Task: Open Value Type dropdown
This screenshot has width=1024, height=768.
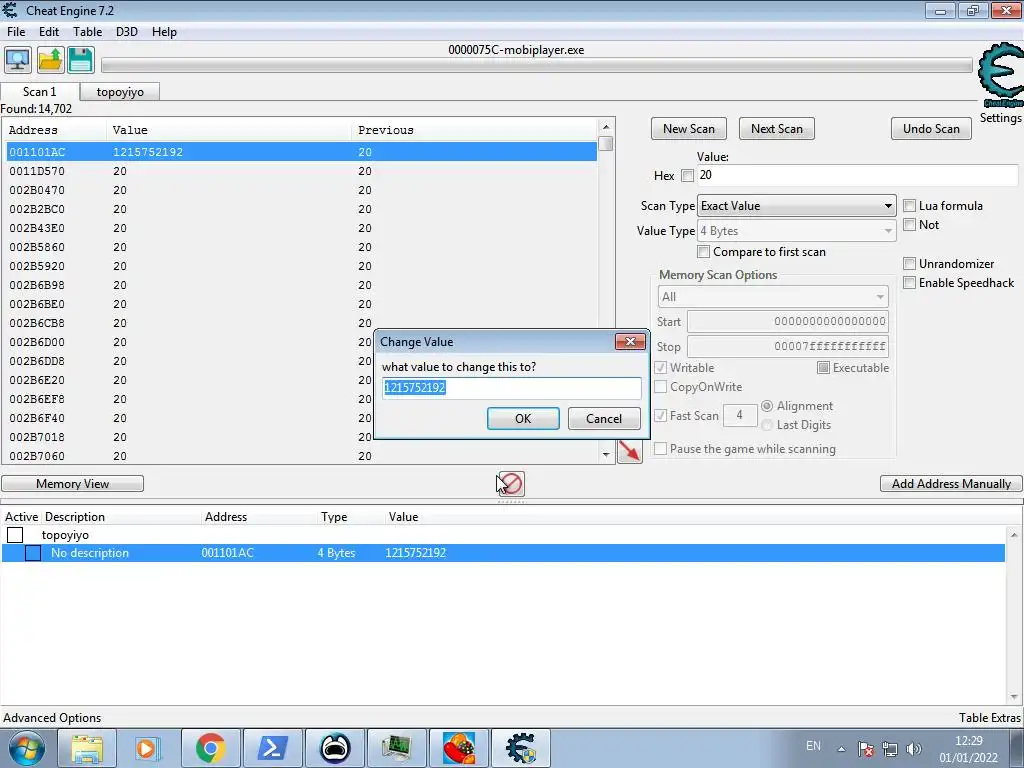Action: click(796, 231)
